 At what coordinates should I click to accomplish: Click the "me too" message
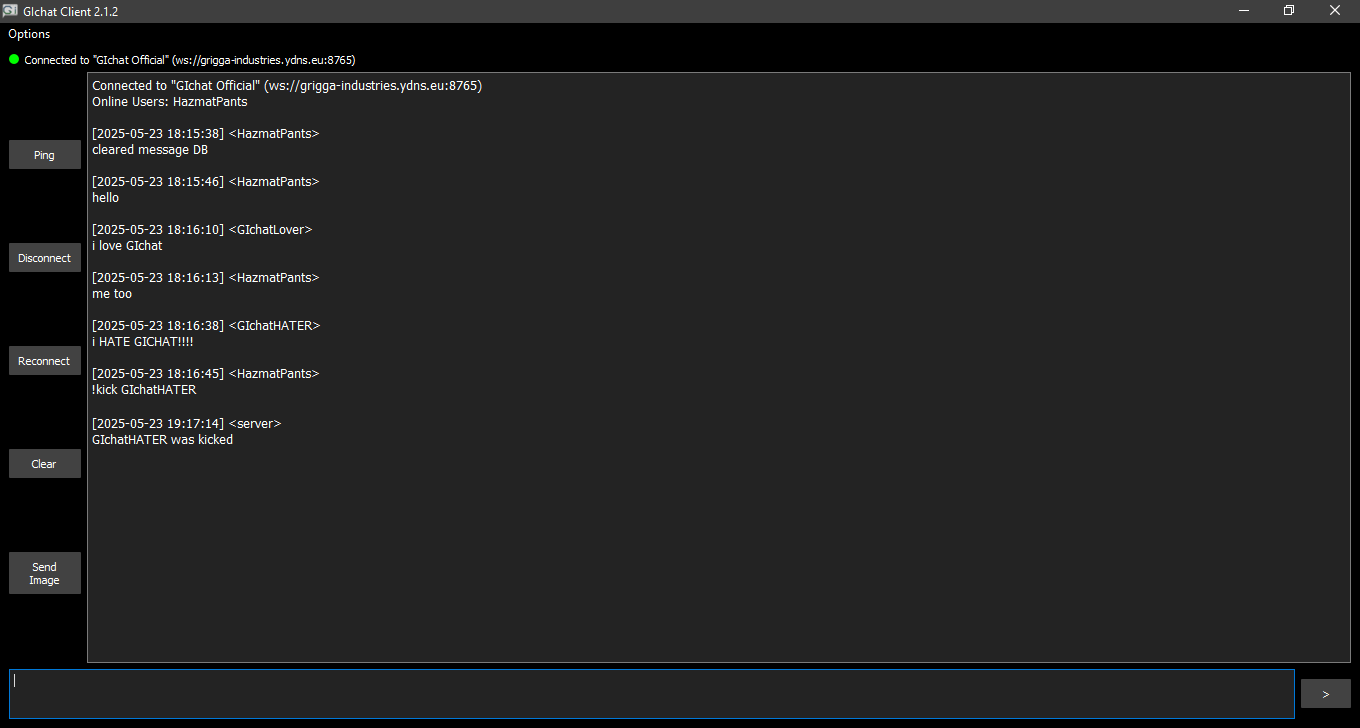click(x=112, y=294)
